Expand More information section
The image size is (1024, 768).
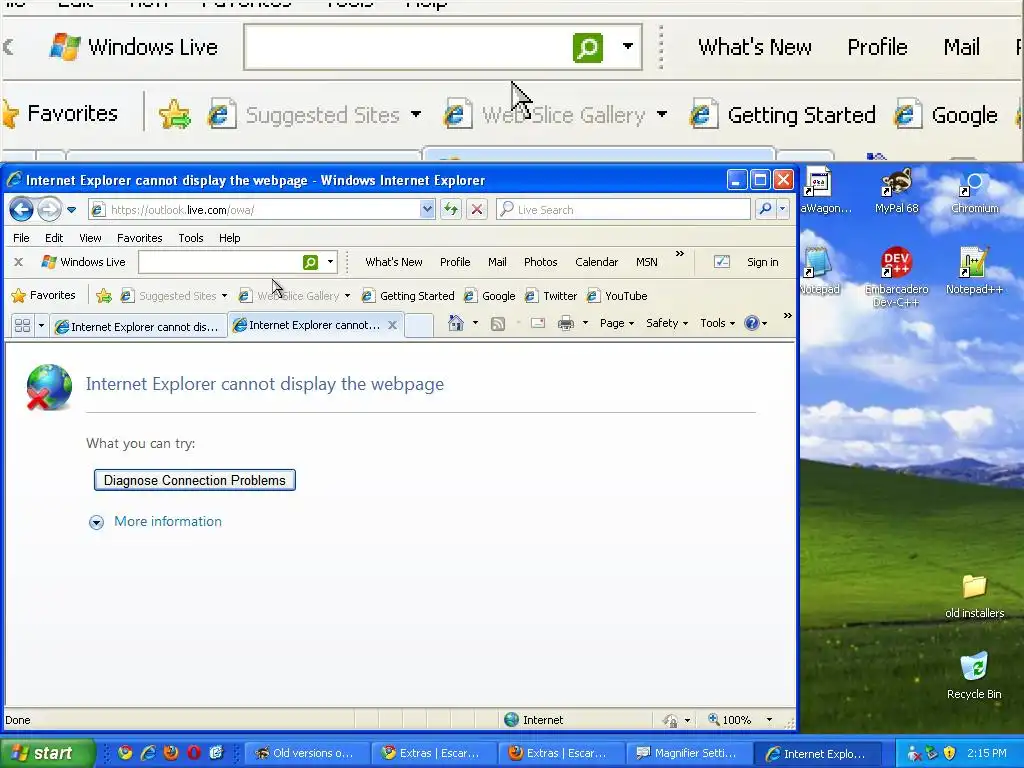click(x=155, y=521)
